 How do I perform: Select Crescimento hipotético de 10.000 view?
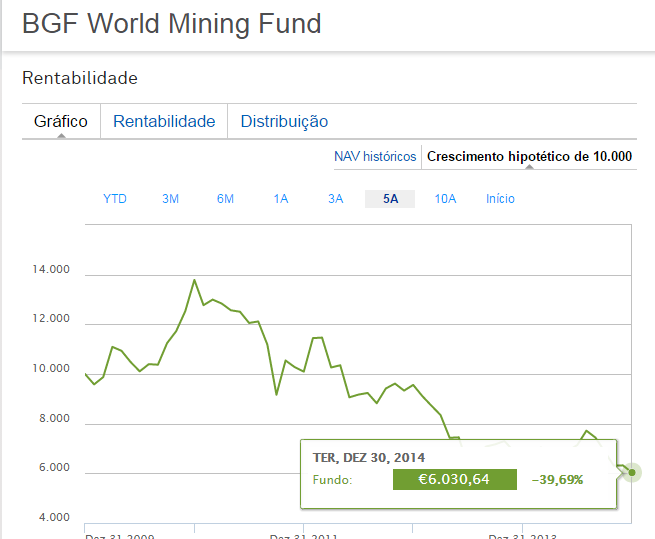529,156
